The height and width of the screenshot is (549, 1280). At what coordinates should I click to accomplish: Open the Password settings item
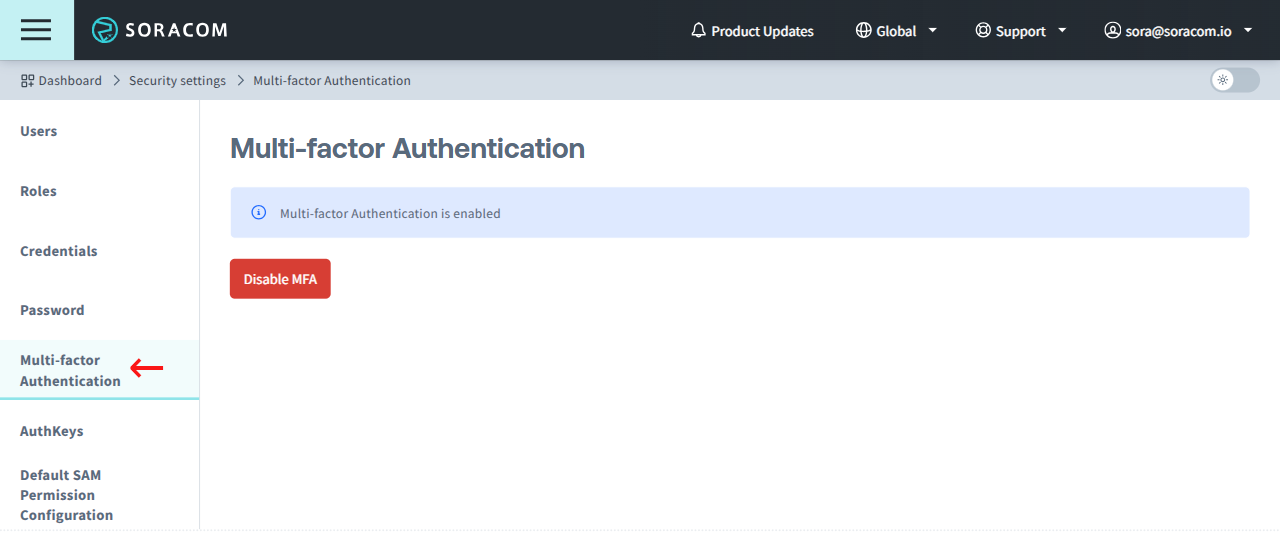[x=52, y=310]
